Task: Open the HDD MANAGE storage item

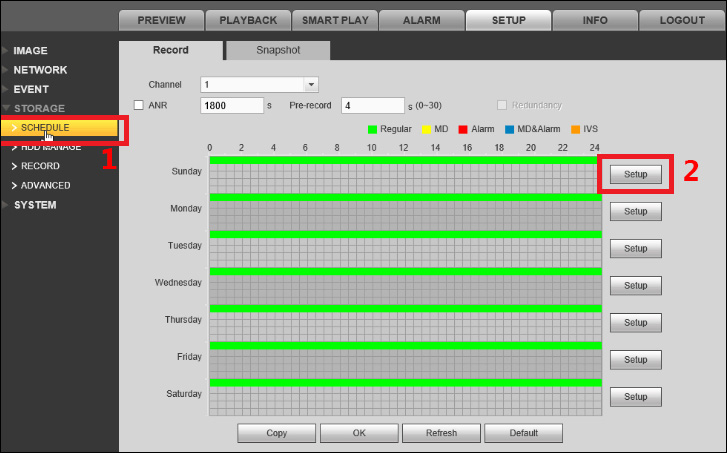Action: coord(51,147)
